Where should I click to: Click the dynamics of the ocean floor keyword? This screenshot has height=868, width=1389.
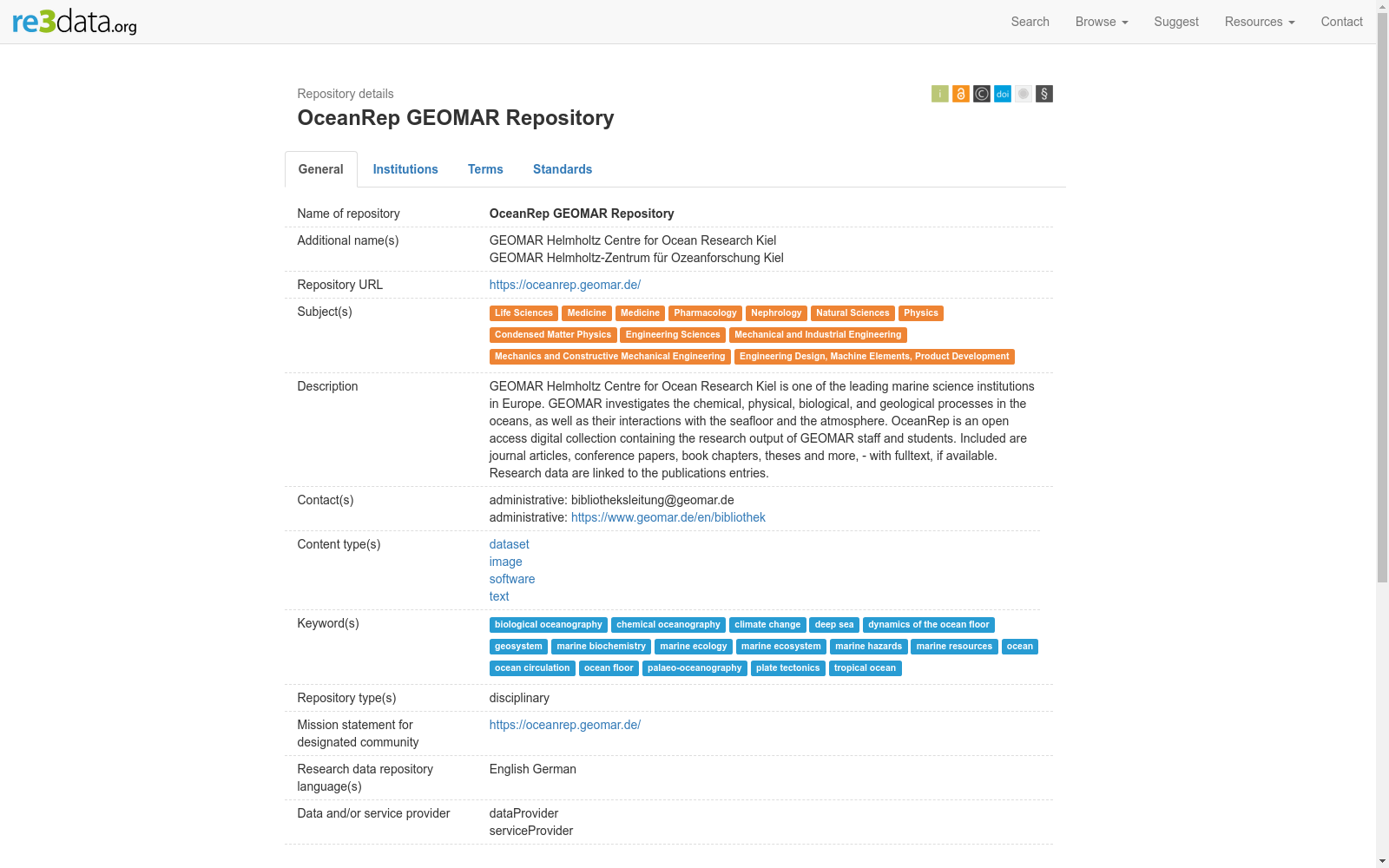(x=929, y=625)
